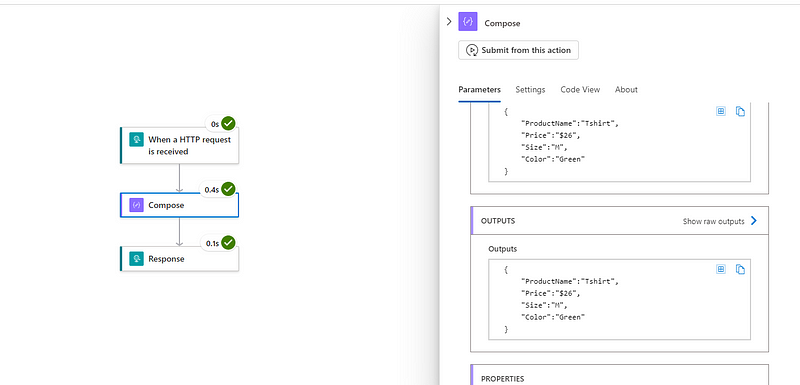
Task: Click green success check on Response node
Action: (228, 243)
